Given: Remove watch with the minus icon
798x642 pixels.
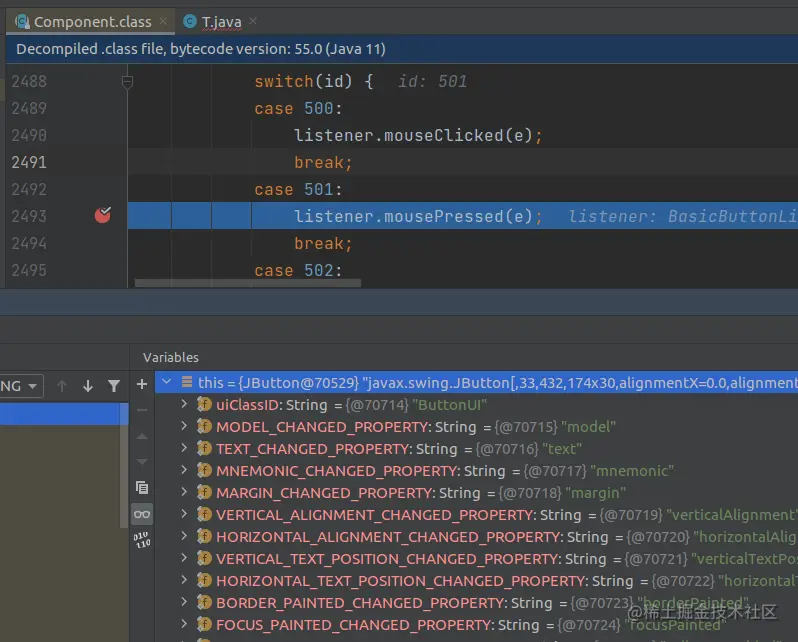Looking at the screenshot, I should pyautogui.click(x=142, y=410).
